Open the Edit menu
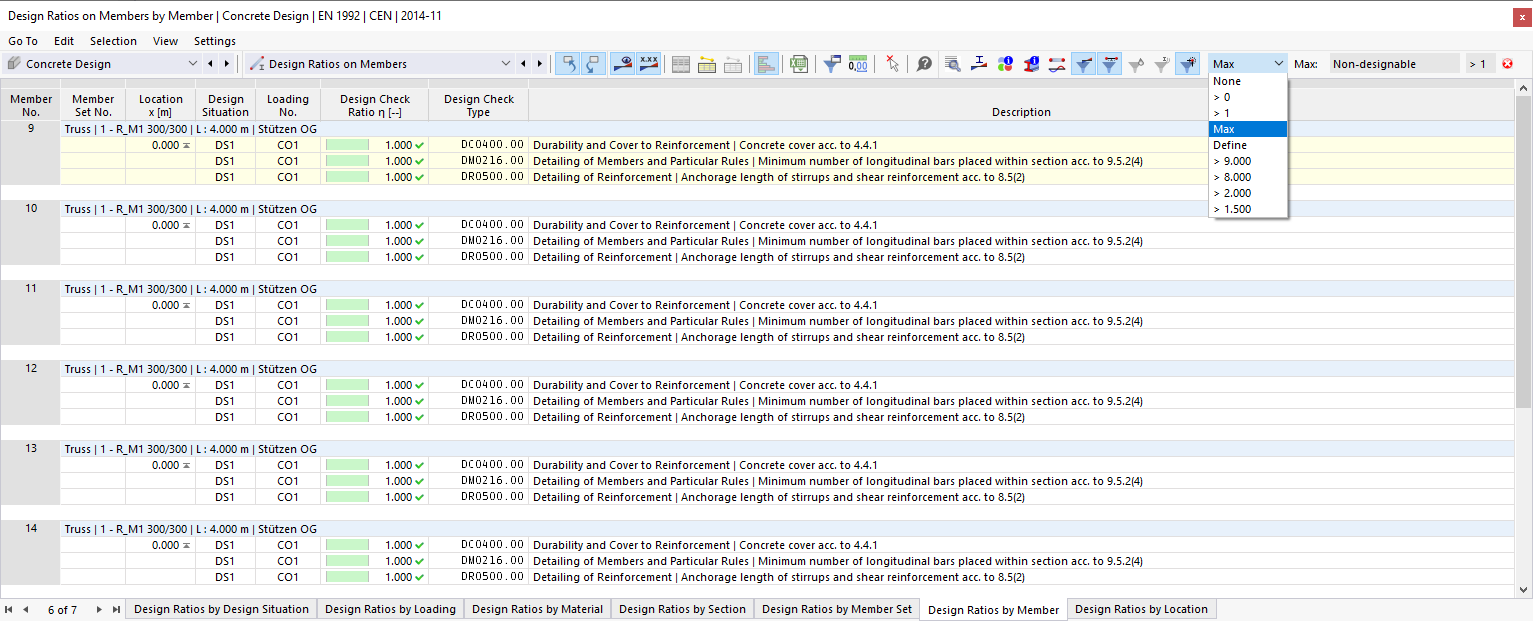This screenshot has height=621, width=1533. tap(64, 41)
